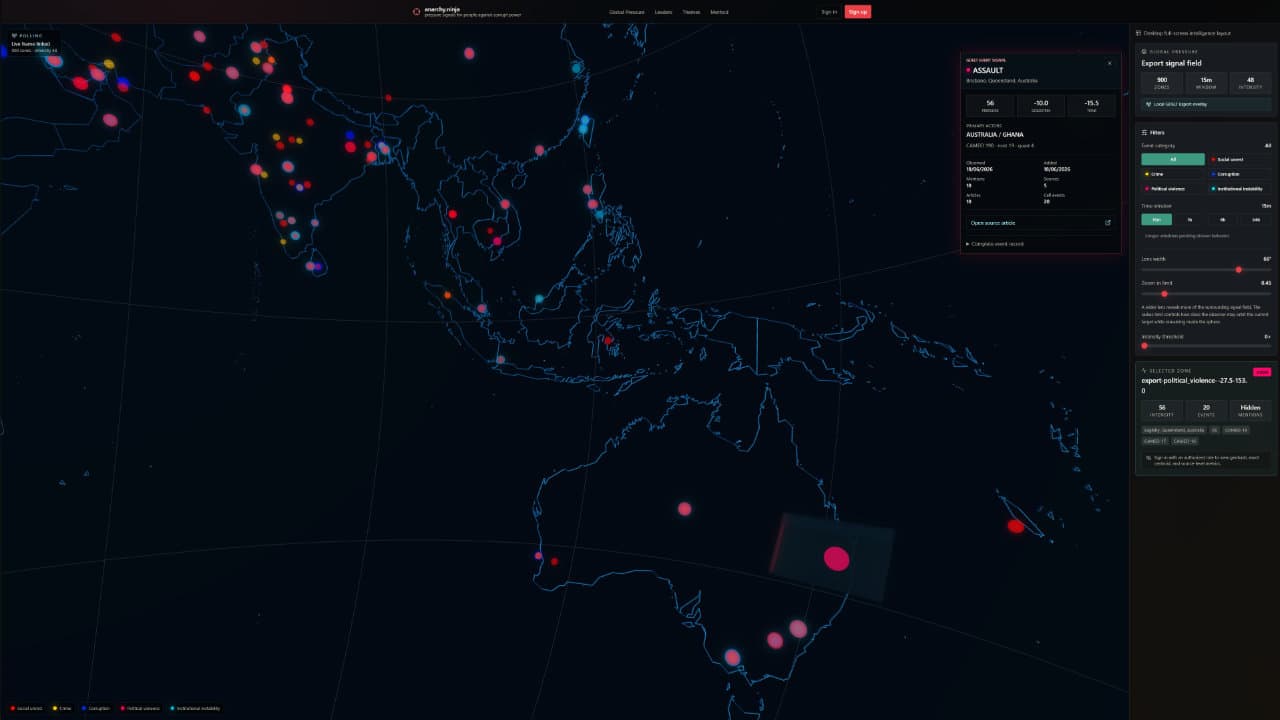Click the 900 zones stat tile
1280x720 pixels.
[1162, 83]
